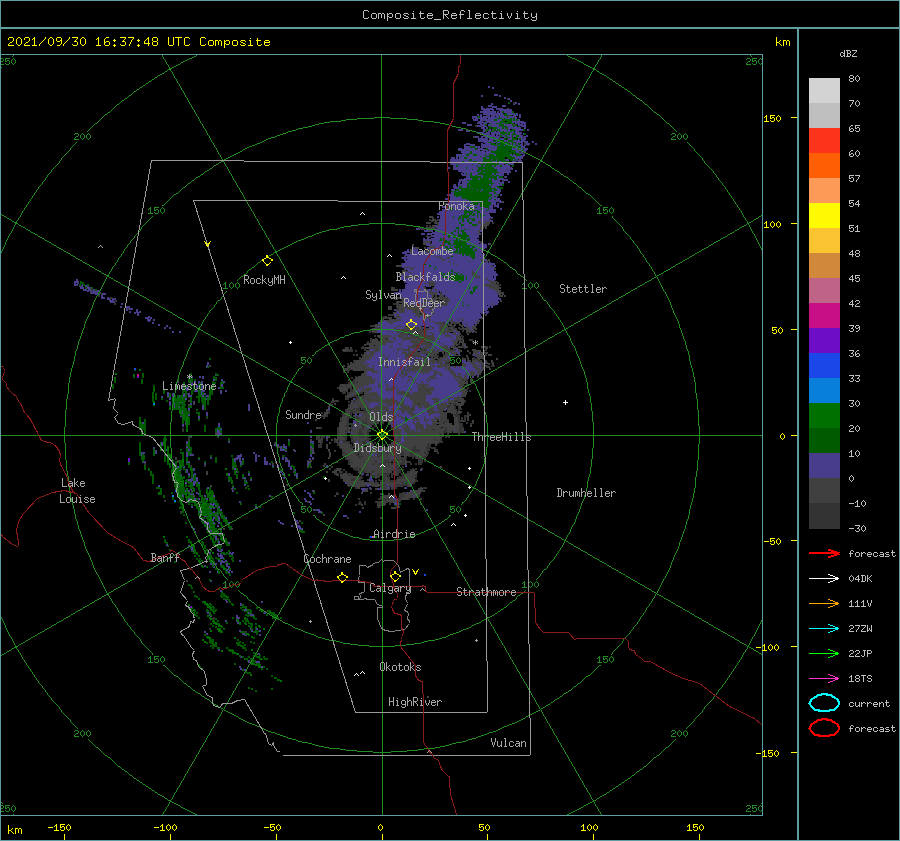This screenshot has width=900, height=841.
Task: Click the Lacombe town label
Action: click(x=432, y=251)
